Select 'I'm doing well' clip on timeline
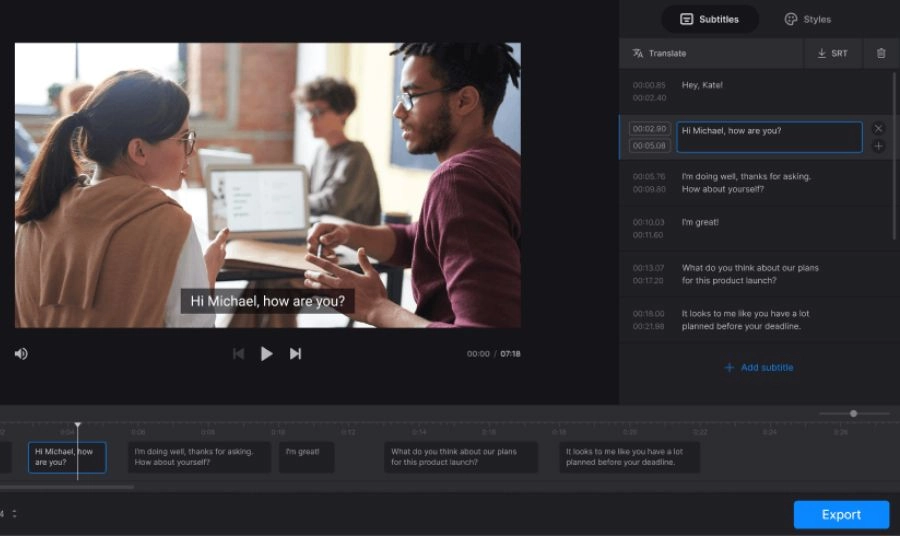This screenshot has height=536, width=900. pyautogui.click(x=199, y=457)
